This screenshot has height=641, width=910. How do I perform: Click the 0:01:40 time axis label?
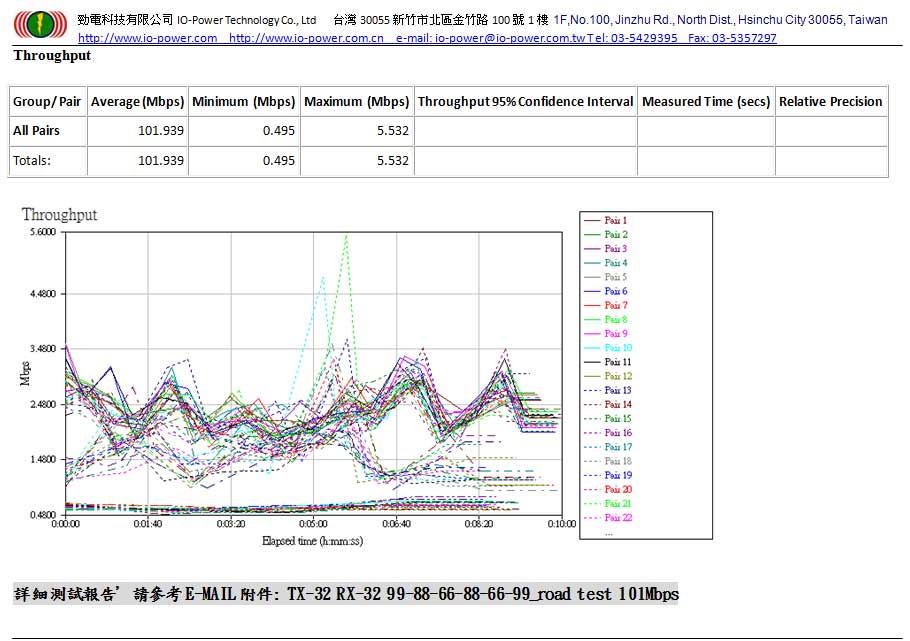click(147, 524)
